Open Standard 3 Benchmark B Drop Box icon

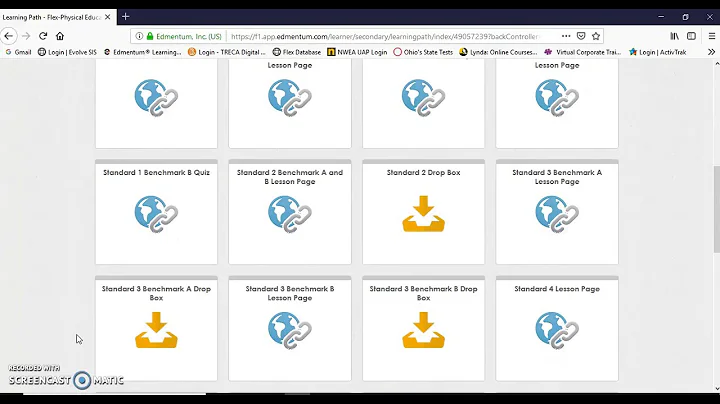(423, 330)
